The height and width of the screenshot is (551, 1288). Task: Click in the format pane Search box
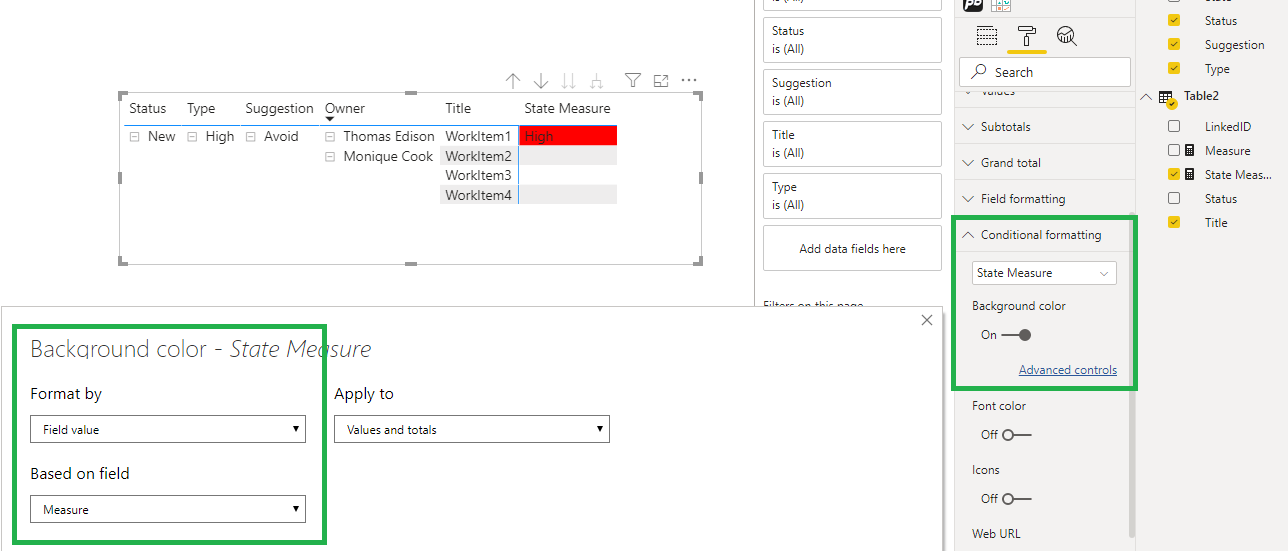click(1045, 72)
